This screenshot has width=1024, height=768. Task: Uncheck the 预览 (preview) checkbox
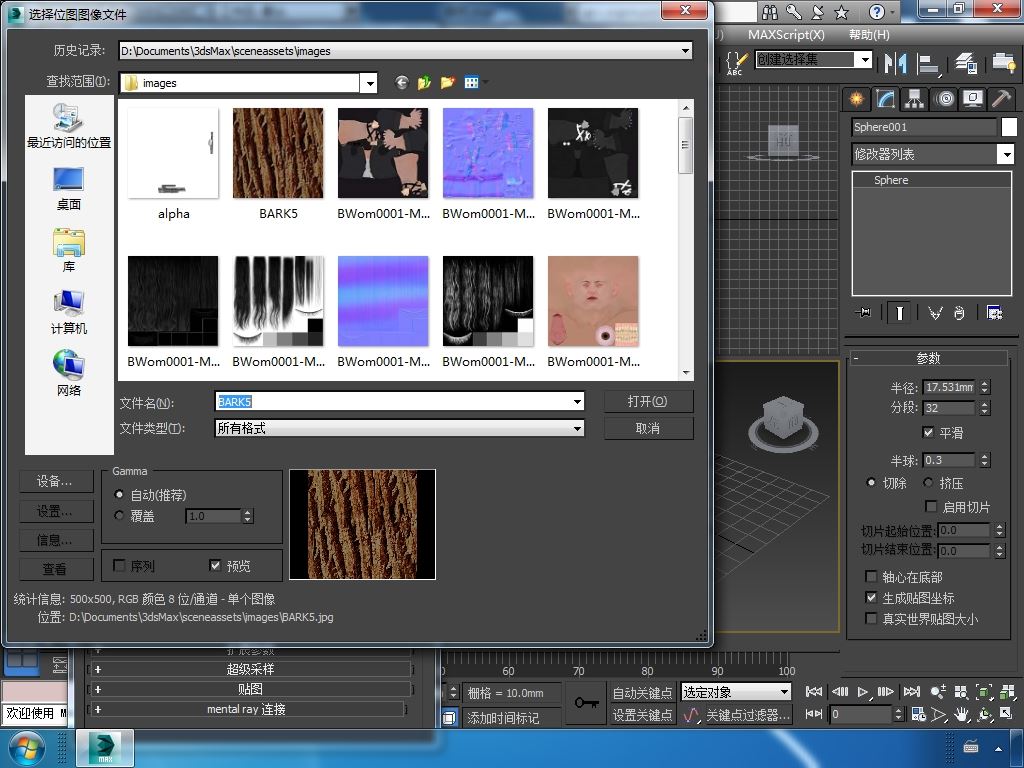coord(215,566)
